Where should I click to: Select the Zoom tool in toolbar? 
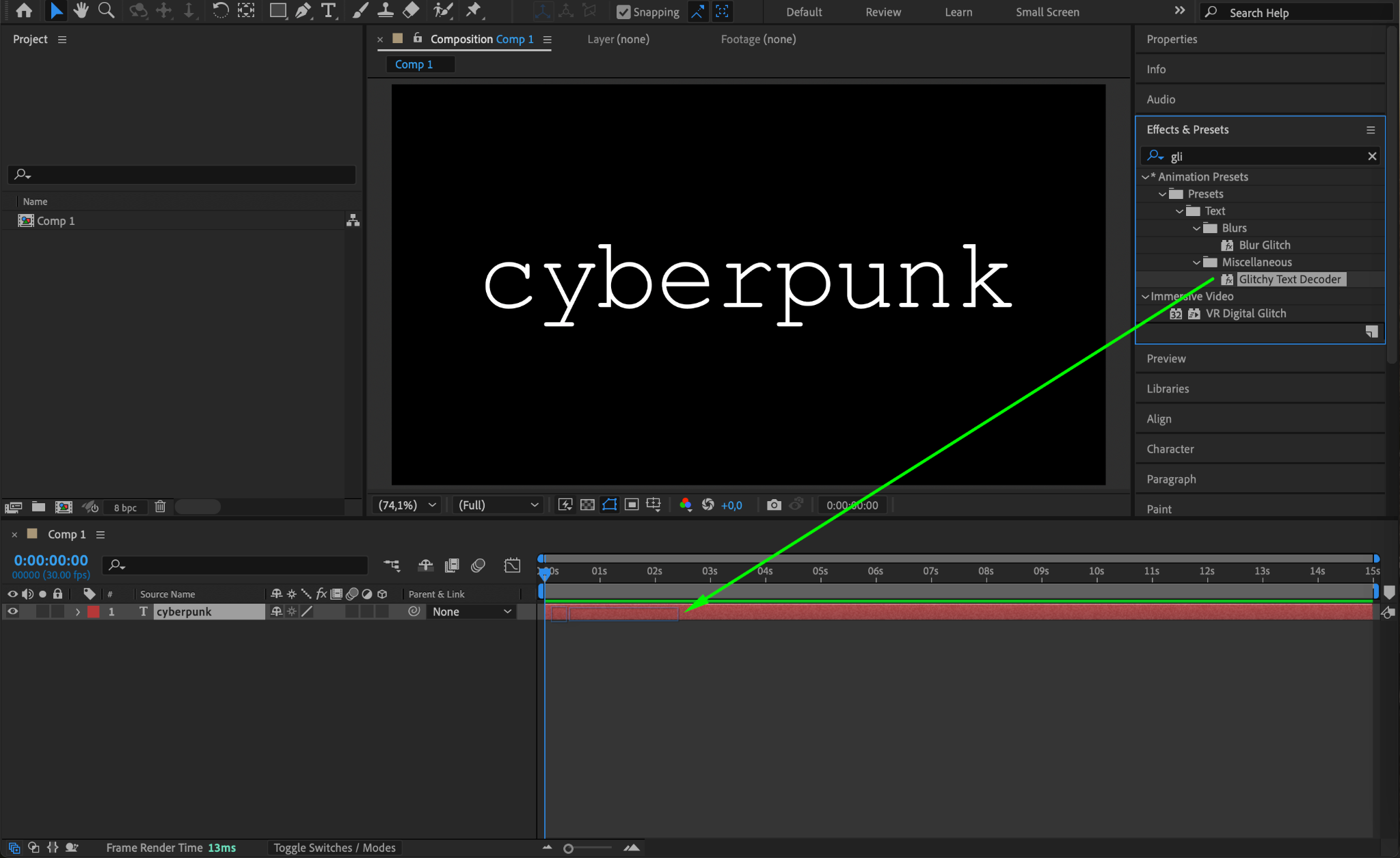coord(106,10)
